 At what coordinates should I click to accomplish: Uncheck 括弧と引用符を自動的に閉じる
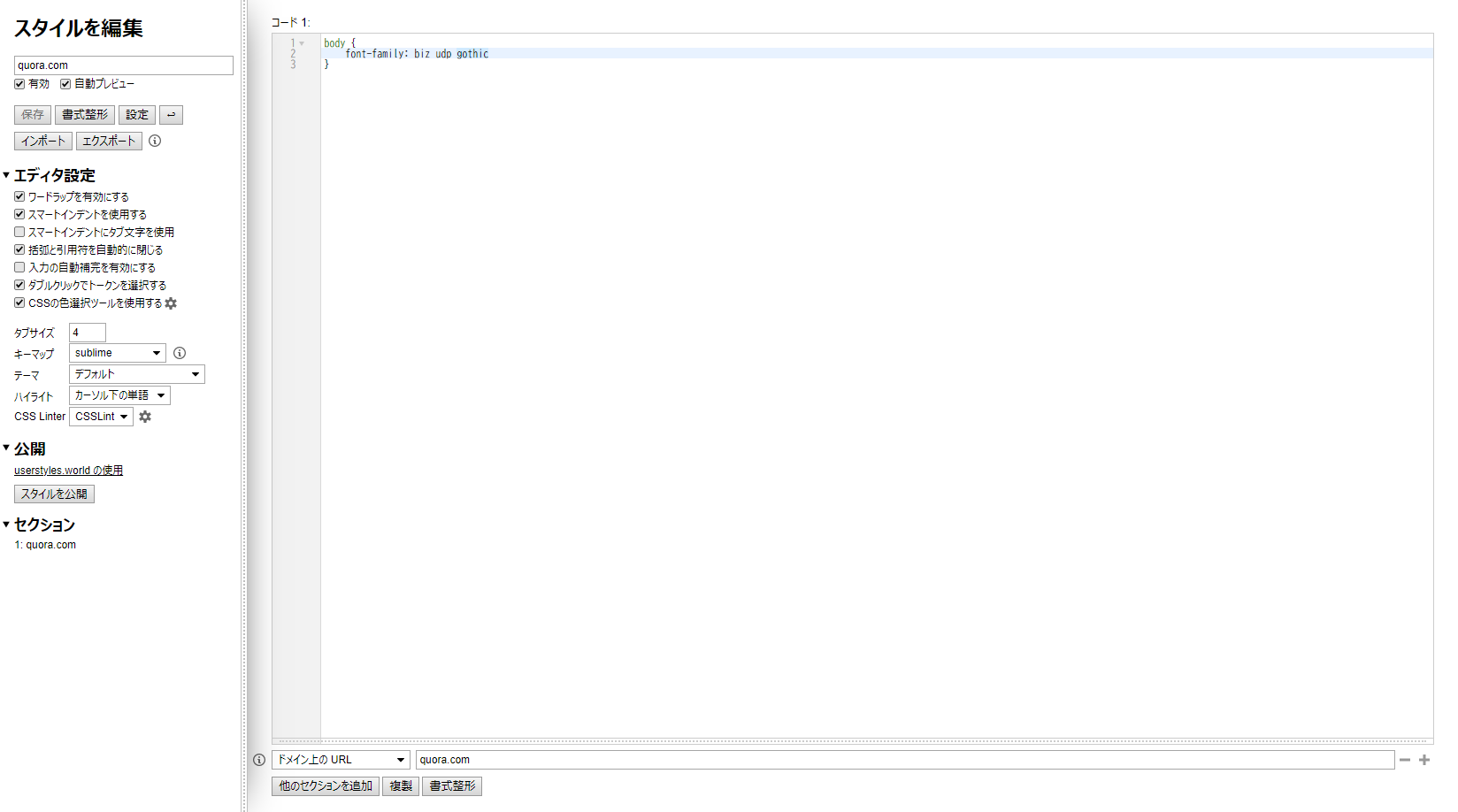19,249
